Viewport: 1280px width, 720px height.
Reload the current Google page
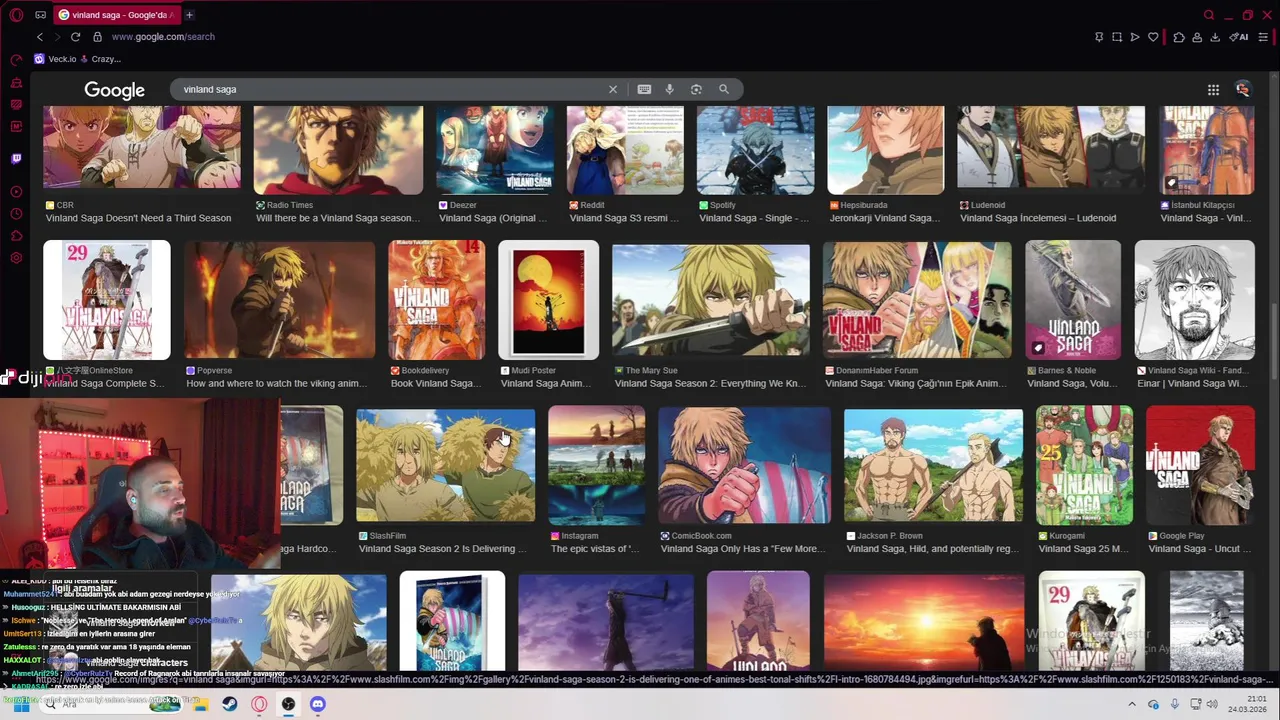[x=75, y=37]
